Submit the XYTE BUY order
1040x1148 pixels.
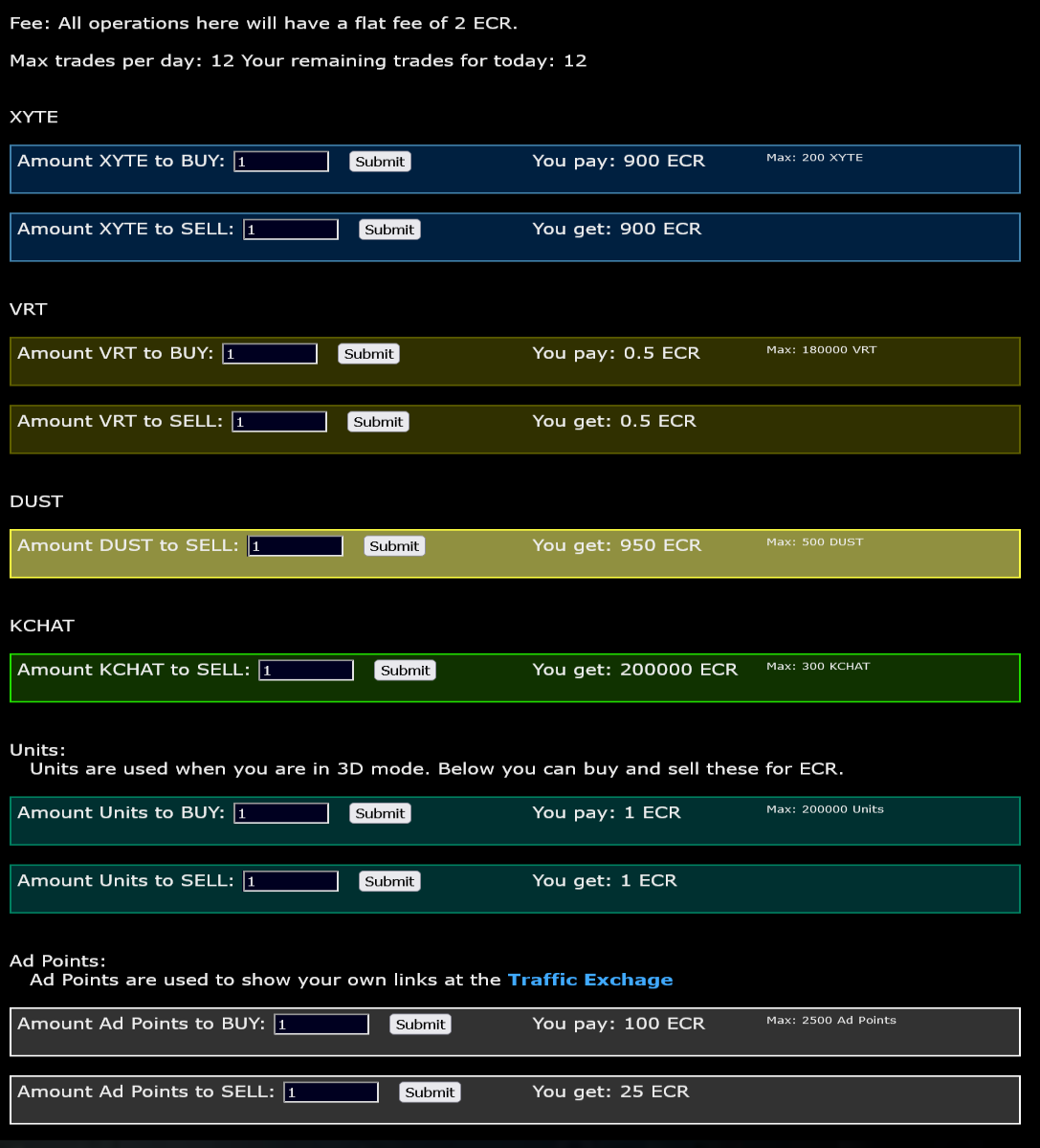click(380, 162)
